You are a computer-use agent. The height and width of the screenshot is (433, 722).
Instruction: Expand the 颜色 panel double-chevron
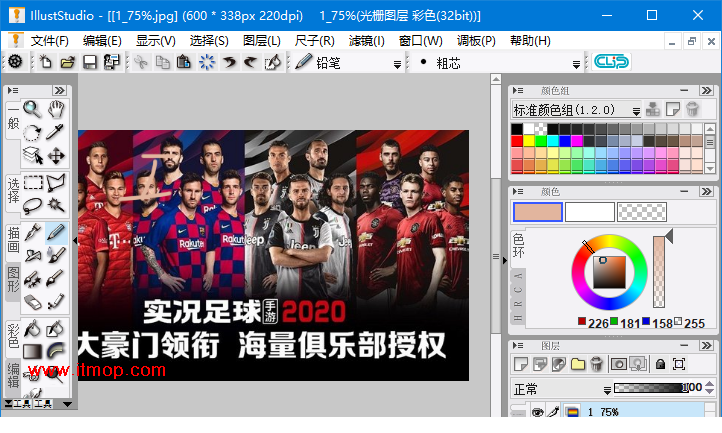[x=706, y=191]
